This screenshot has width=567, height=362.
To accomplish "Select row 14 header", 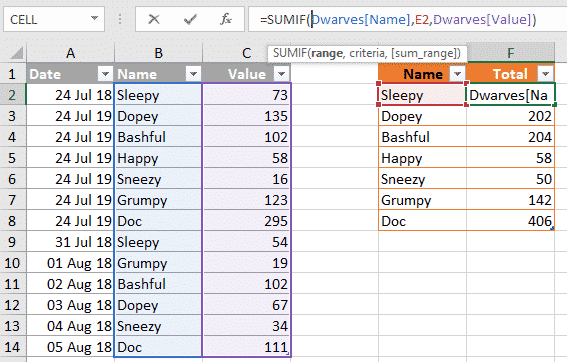I will (x=13, y=347).
